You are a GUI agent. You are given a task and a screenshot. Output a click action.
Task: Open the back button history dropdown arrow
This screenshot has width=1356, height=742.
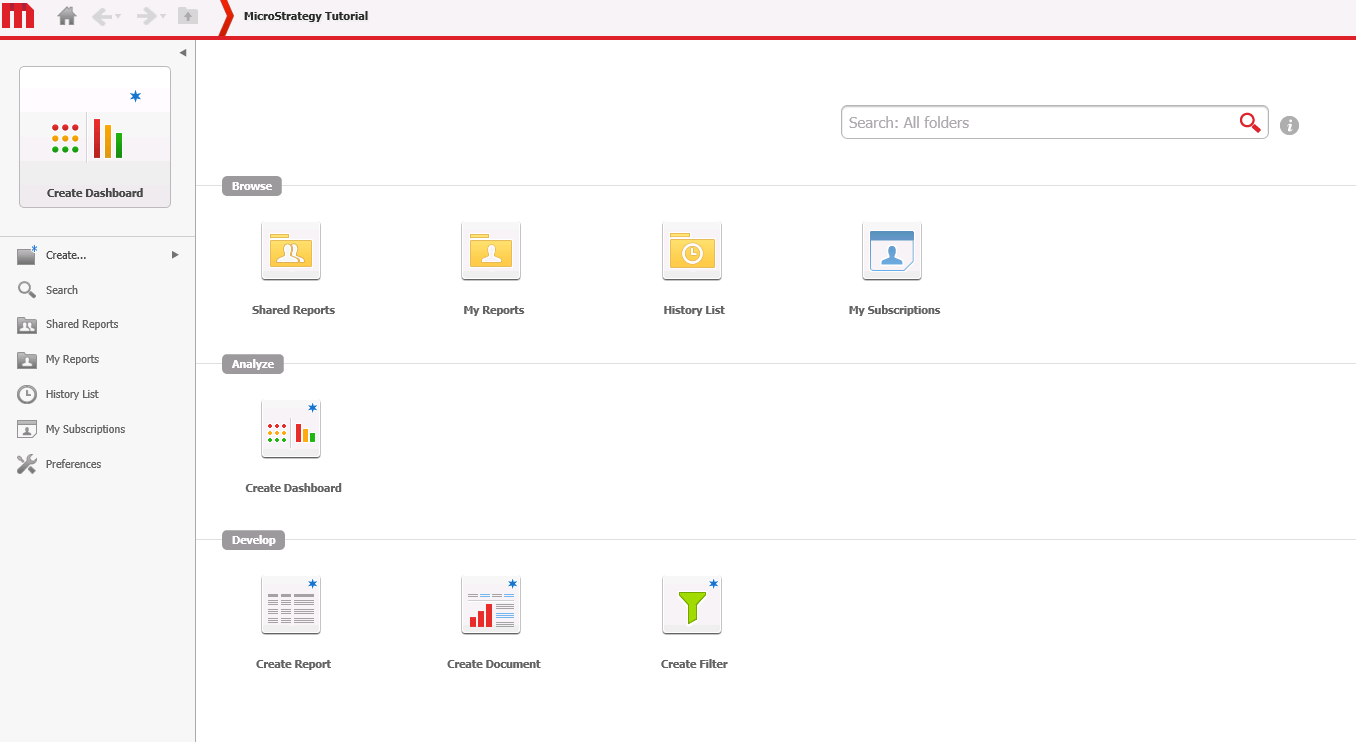coord(118,17)
